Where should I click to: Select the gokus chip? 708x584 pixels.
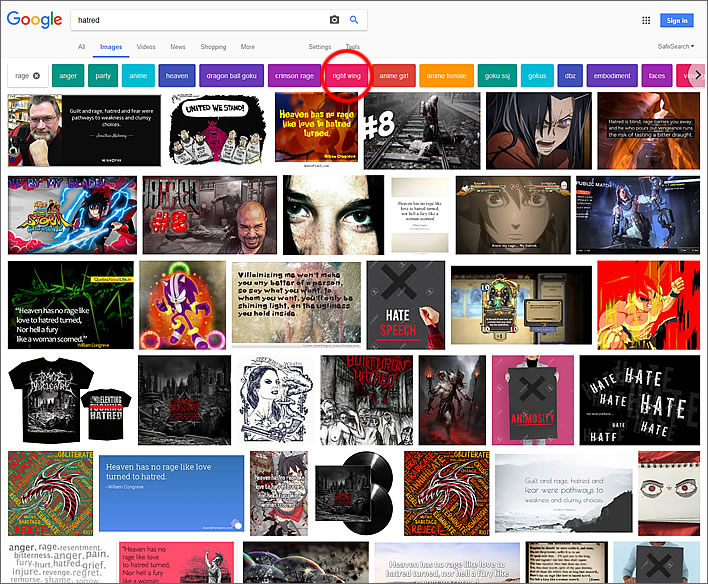coord(537,76)
